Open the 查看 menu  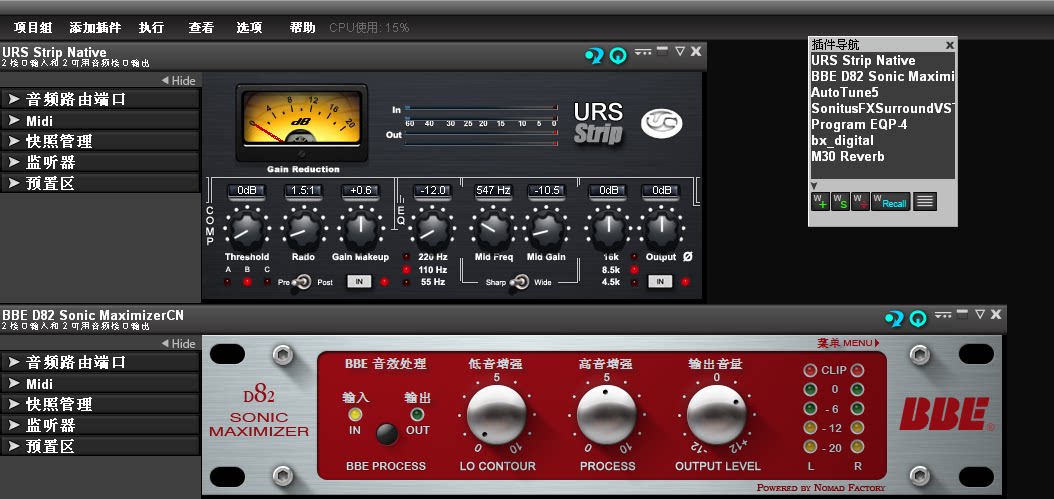pyautogui.click(x=201, y=28)
